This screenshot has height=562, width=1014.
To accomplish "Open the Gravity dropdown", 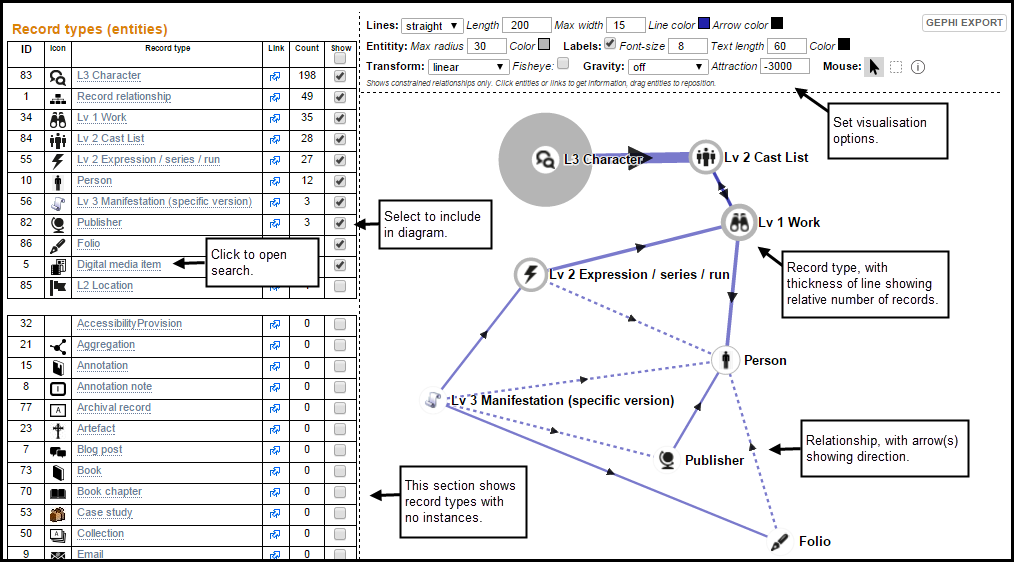I will (x=667, y=67).
